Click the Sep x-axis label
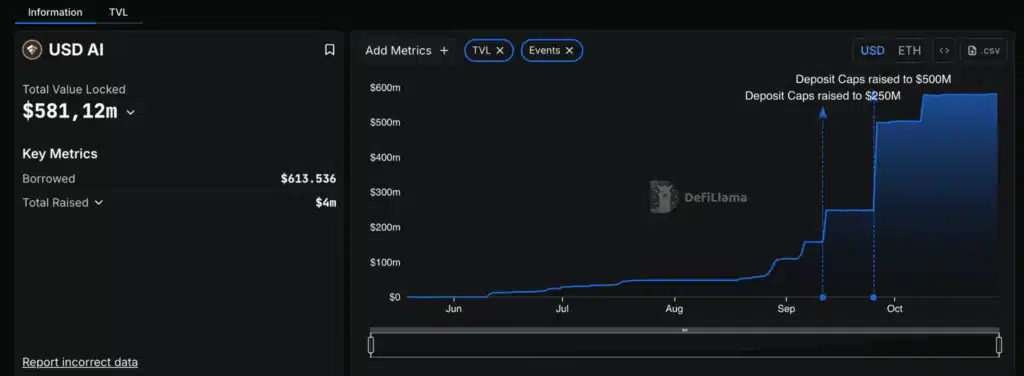This screenshot has width=1024, height=376. click(x=786, y=309)
